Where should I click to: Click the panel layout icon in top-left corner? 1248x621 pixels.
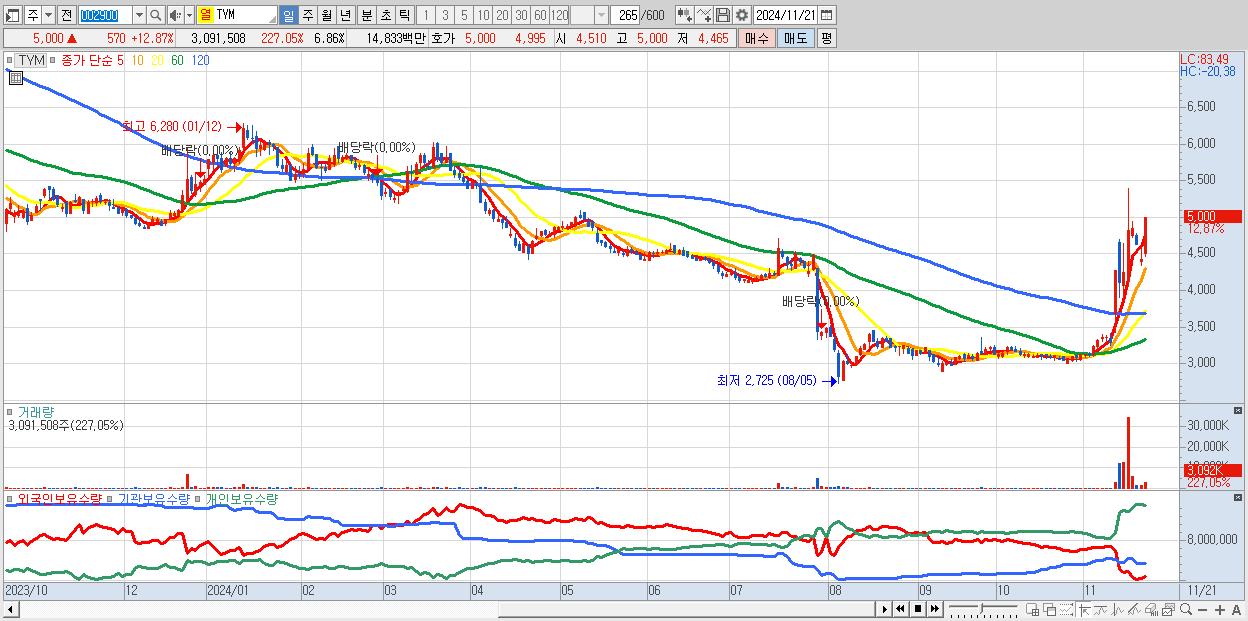coord(12,15)
